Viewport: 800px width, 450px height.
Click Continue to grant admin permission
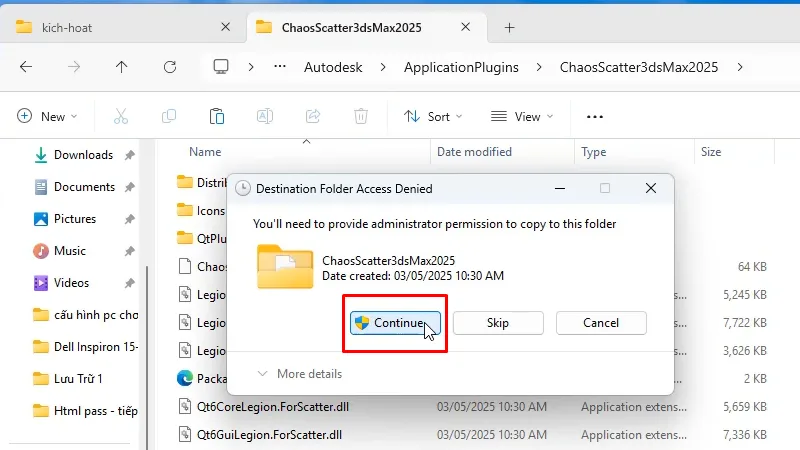395,323
